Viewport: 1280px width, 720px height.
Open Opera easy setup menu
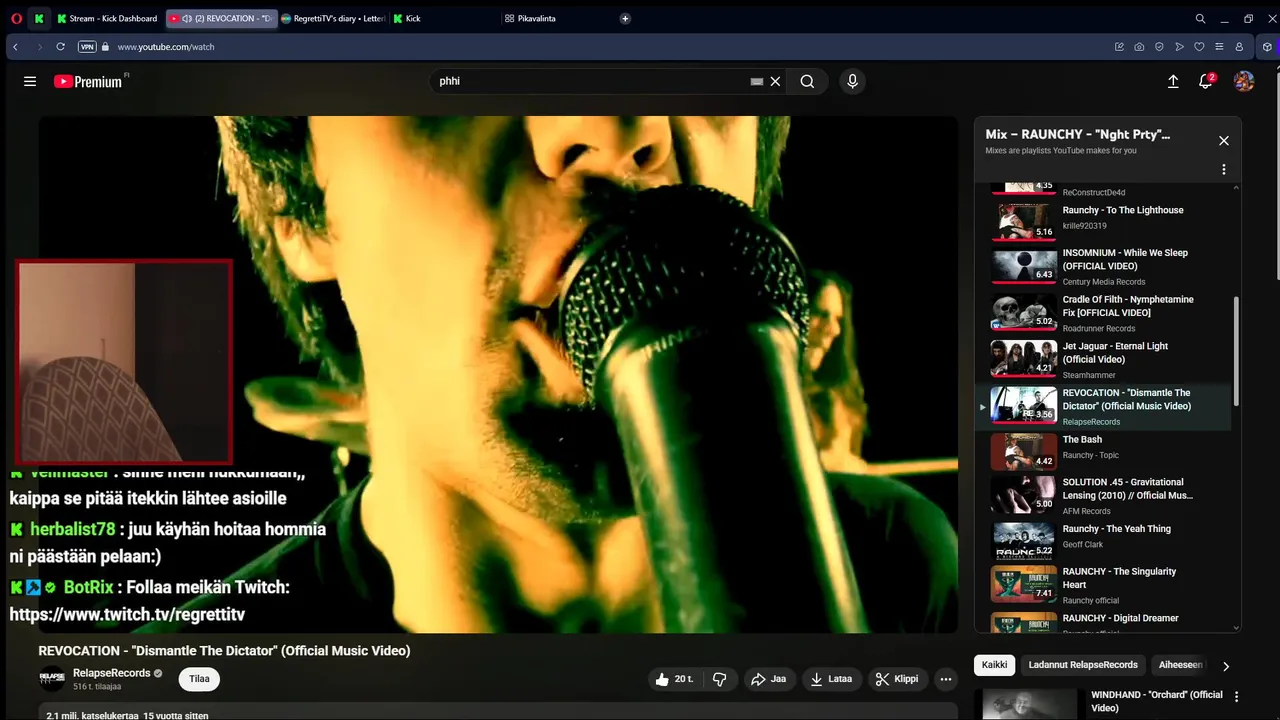tap(1219, 47)
